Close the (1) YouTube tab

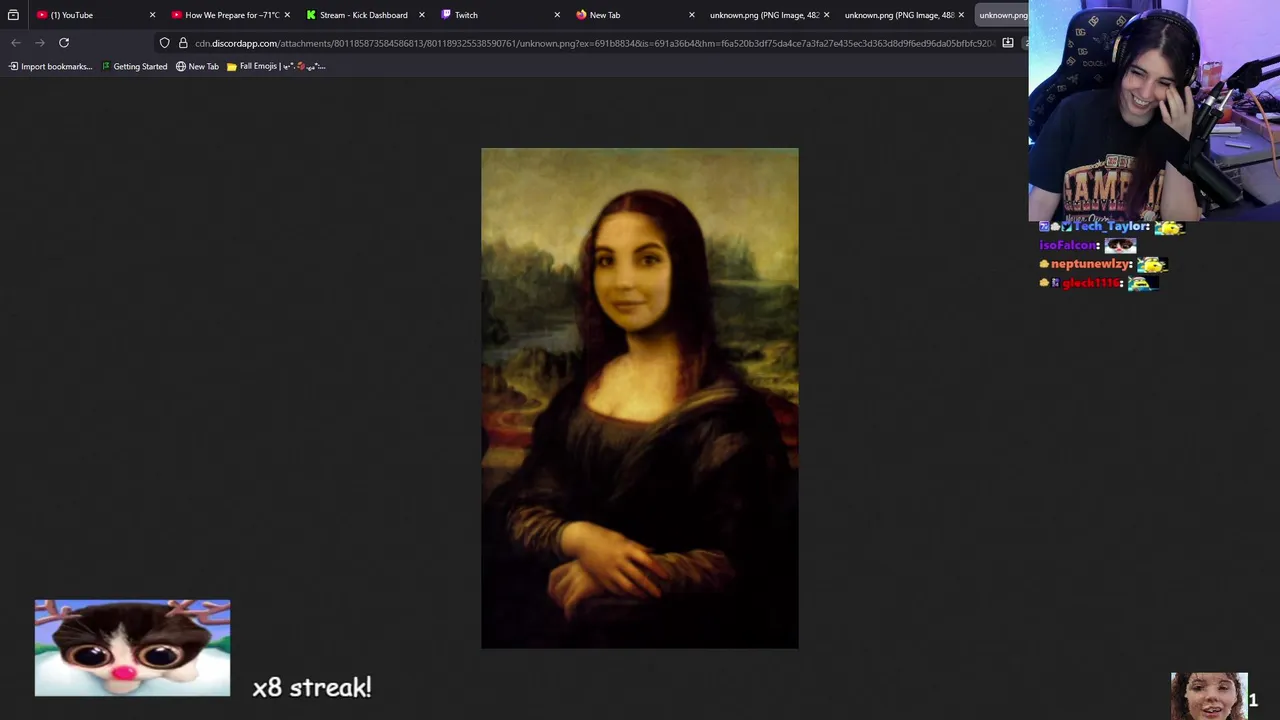[x=152, y=15]
